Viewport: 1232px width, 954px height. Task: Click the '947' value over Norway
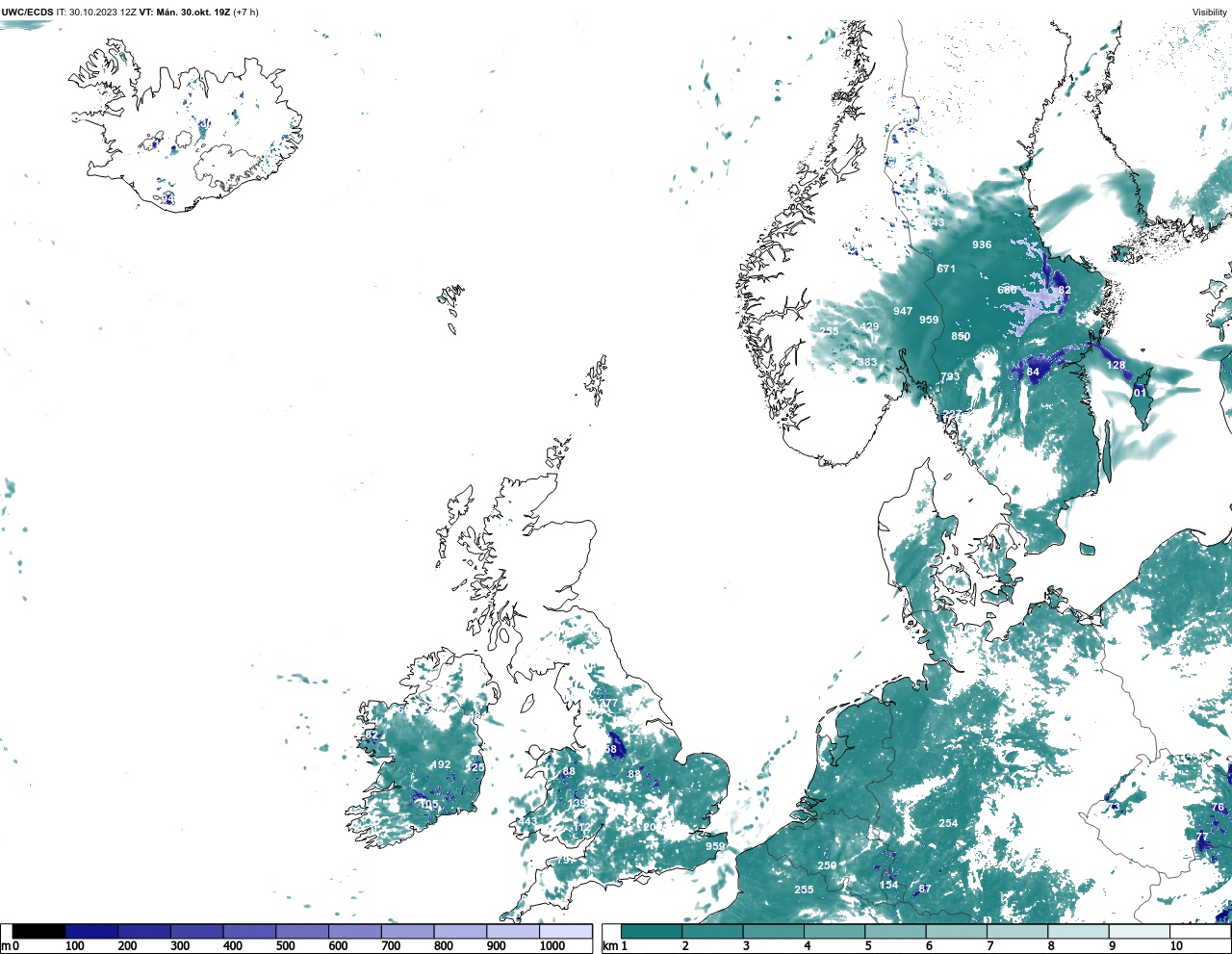903,311
